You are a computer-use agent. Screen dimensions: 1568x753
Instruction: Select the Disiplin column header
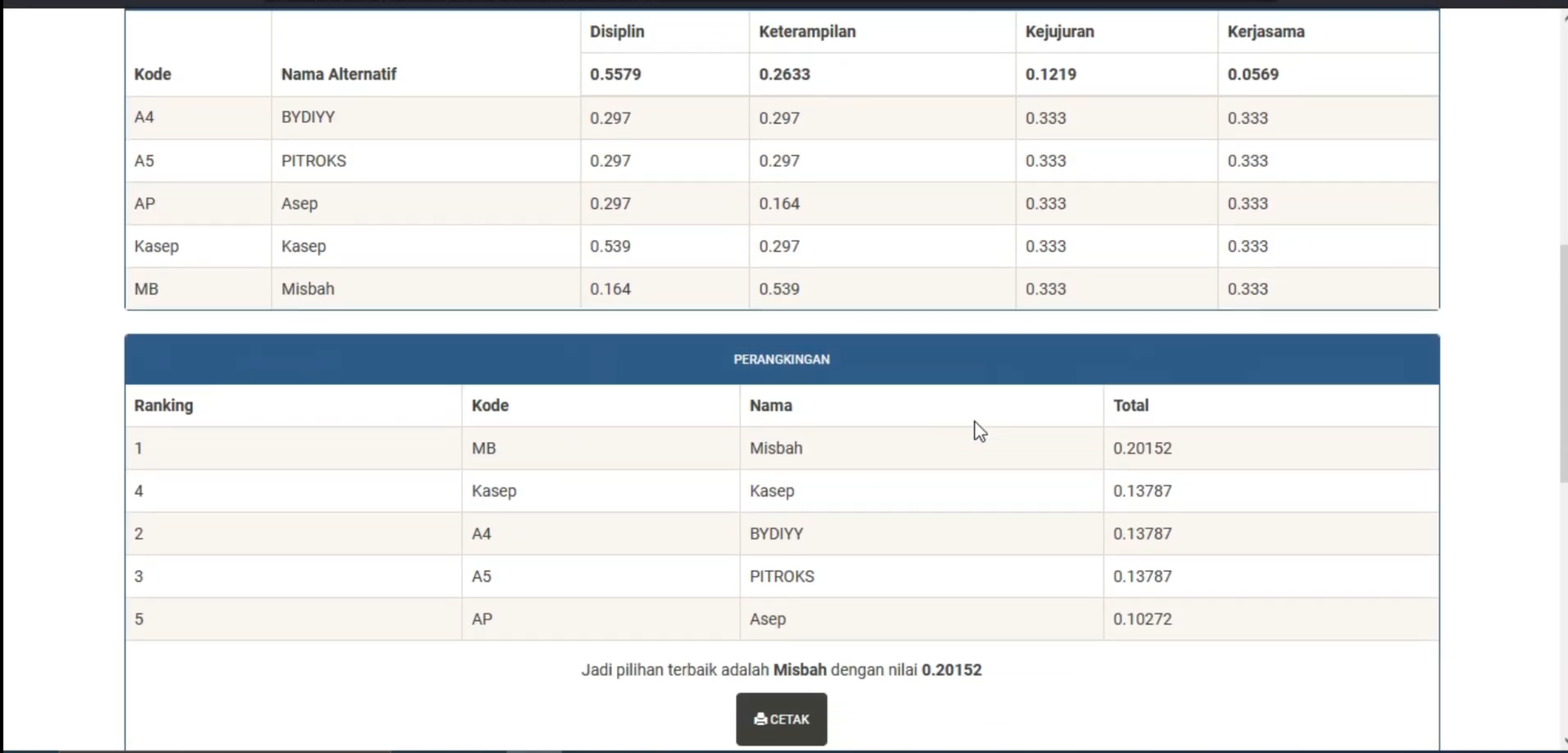click(x=617, y=31)
